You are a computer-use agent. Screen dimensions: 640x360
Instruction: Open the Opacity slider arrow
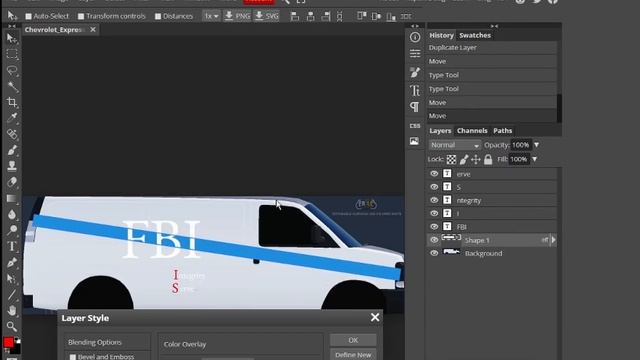(536, 145)
